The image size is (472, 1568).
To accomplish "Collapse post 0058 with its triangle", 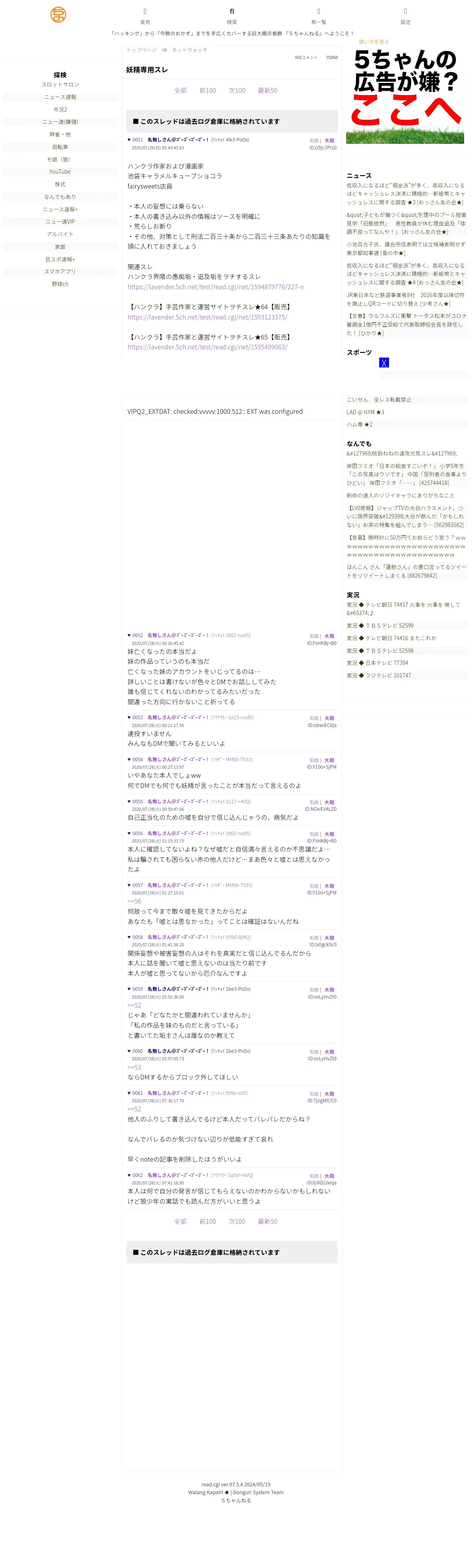I will pos(129,937).
